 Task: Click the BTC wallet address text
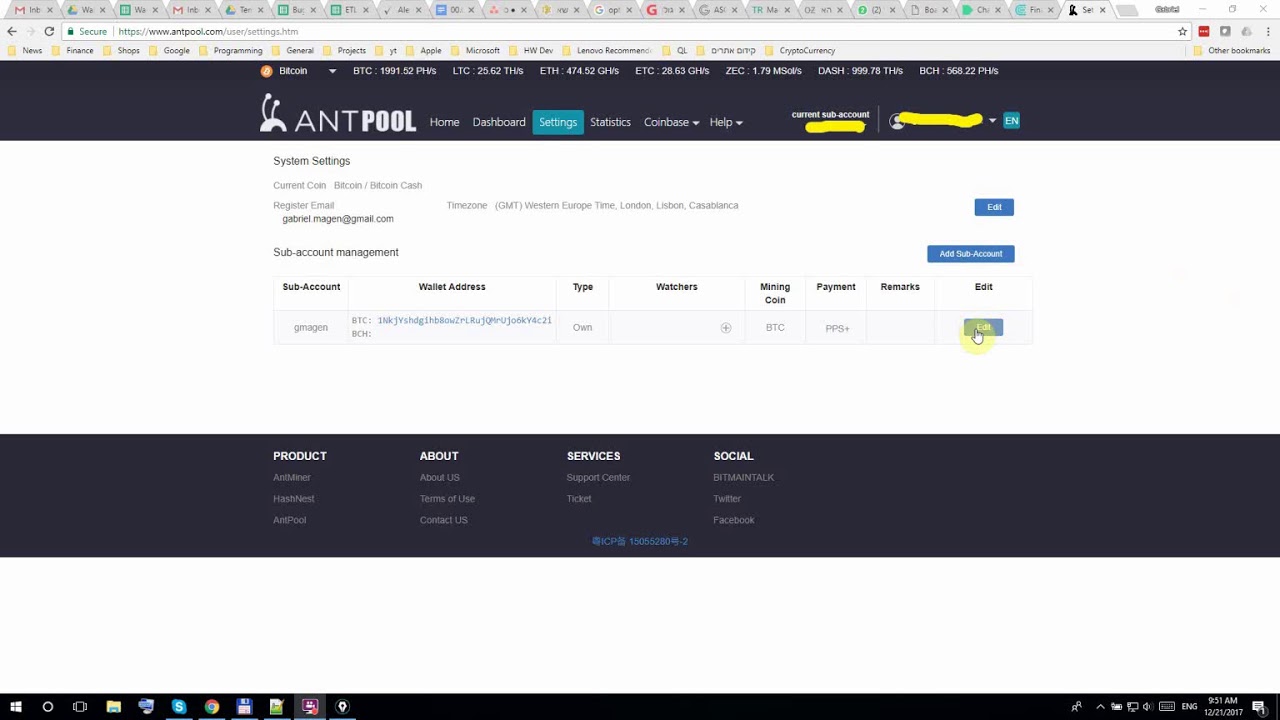tap(464, 320)
